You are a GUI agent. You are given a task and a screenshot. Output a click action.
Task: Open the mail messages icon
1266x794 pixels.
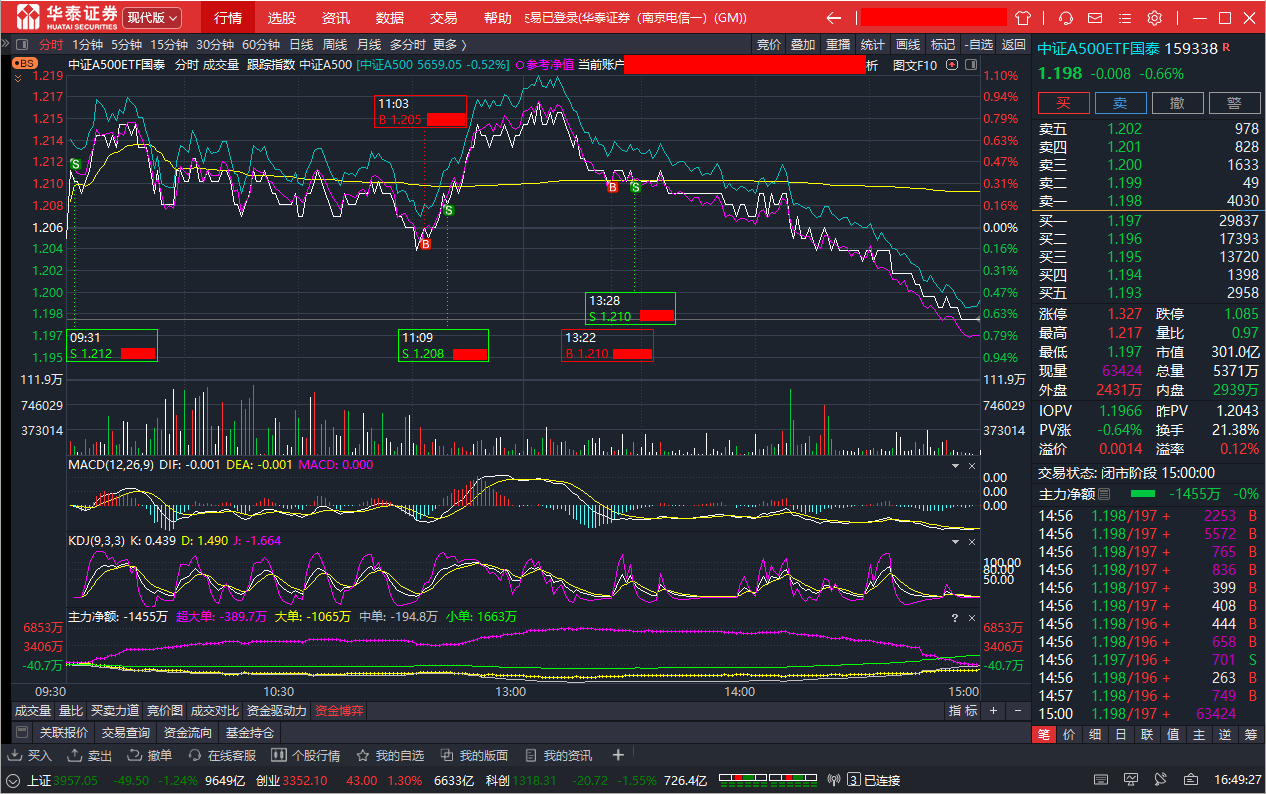pos(1095,18)
